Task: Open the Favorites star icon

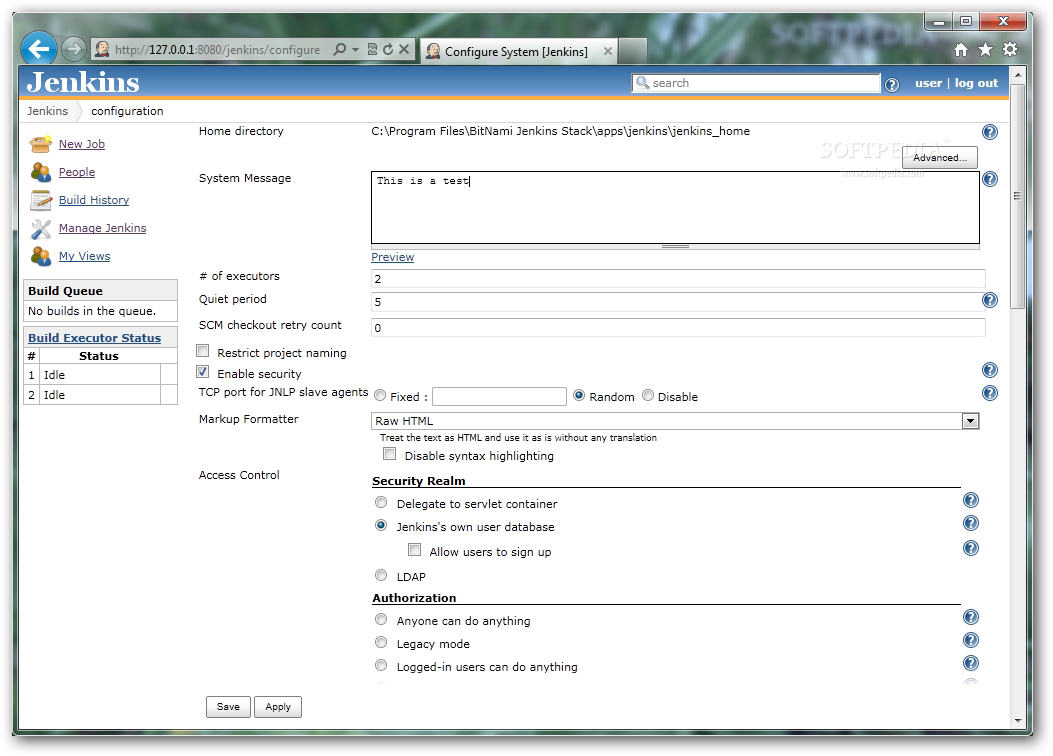Action: [x=985, y=50]
